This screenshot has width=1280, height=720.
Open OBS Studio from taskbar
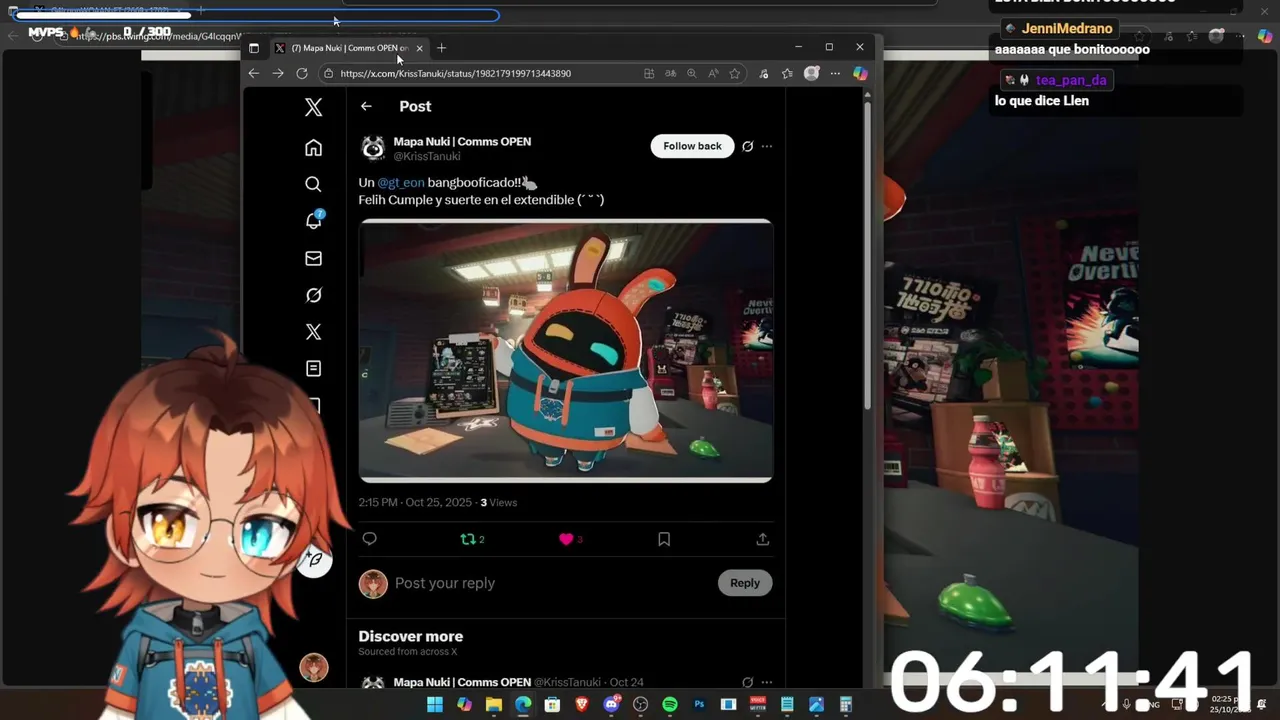click(x=641, y=705)
